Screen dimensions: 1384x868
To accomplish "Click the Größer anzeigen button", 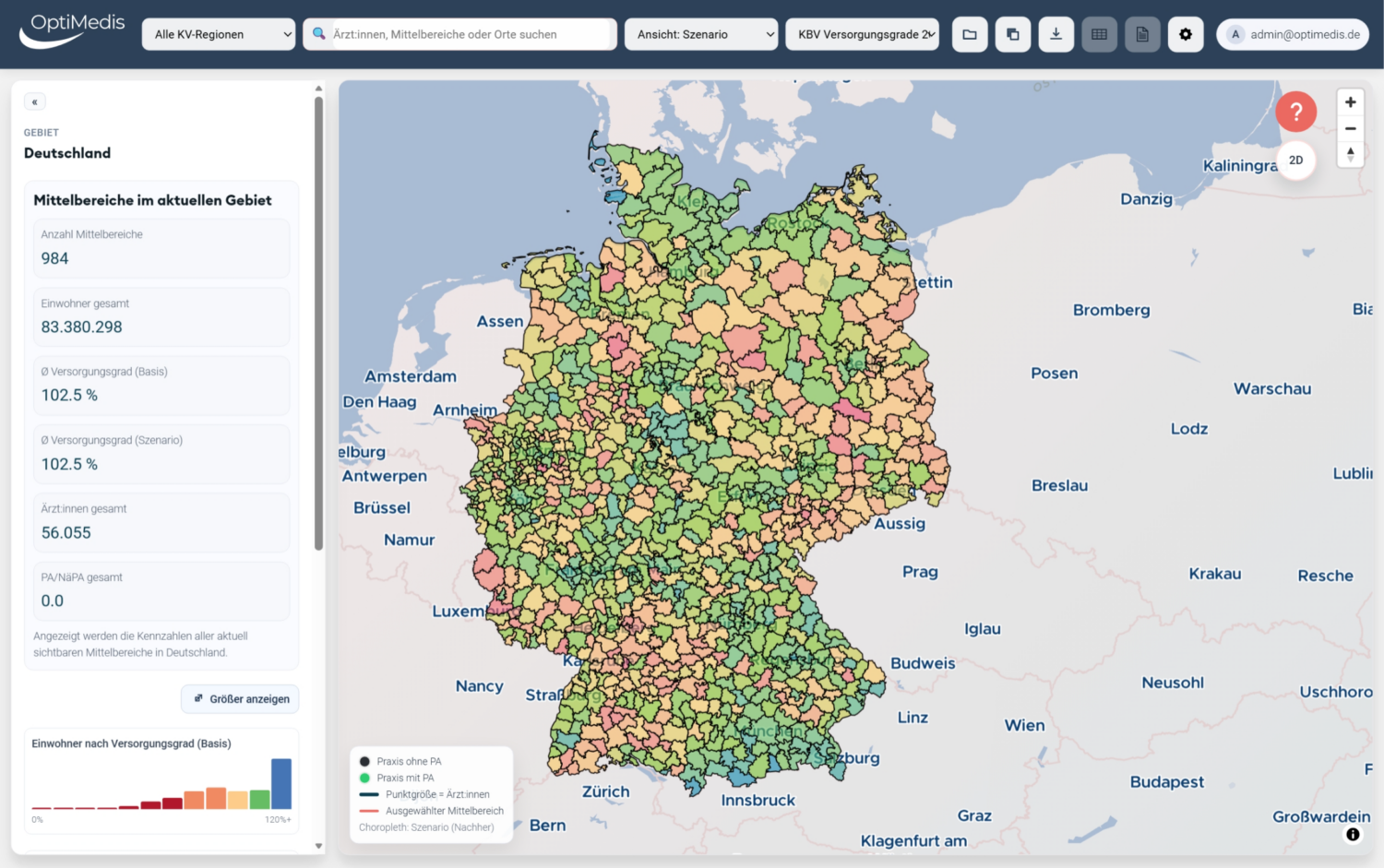I will coord(241,699).
